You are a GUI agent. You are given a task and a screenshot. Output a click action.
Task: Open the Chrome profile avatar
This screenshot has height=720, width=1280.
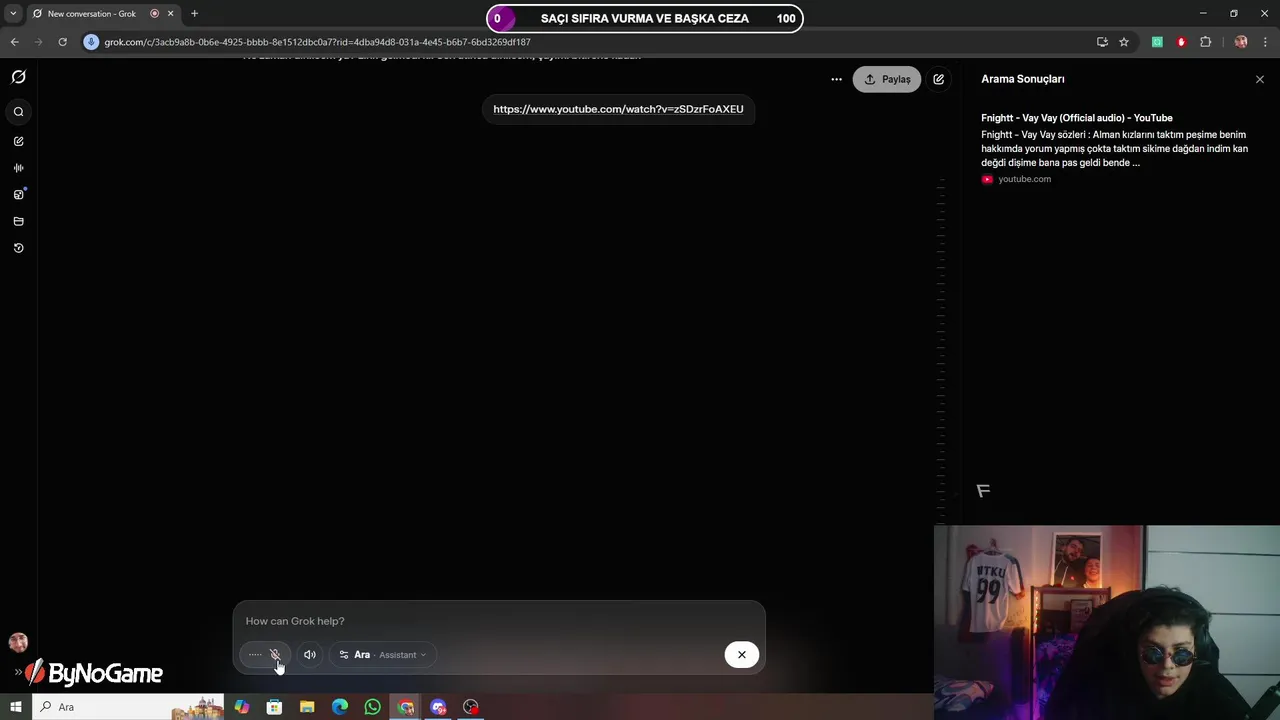[x=1241, y=42]
